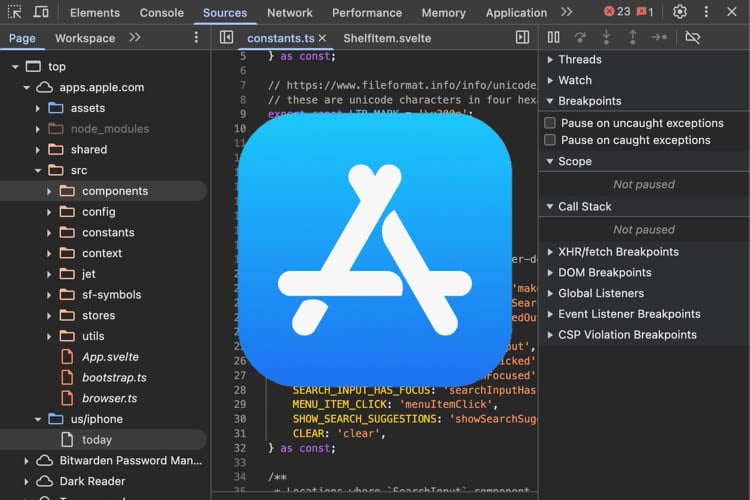
Task: Open the ShelfItem.svelte file tab
Action: coord(384,37)
